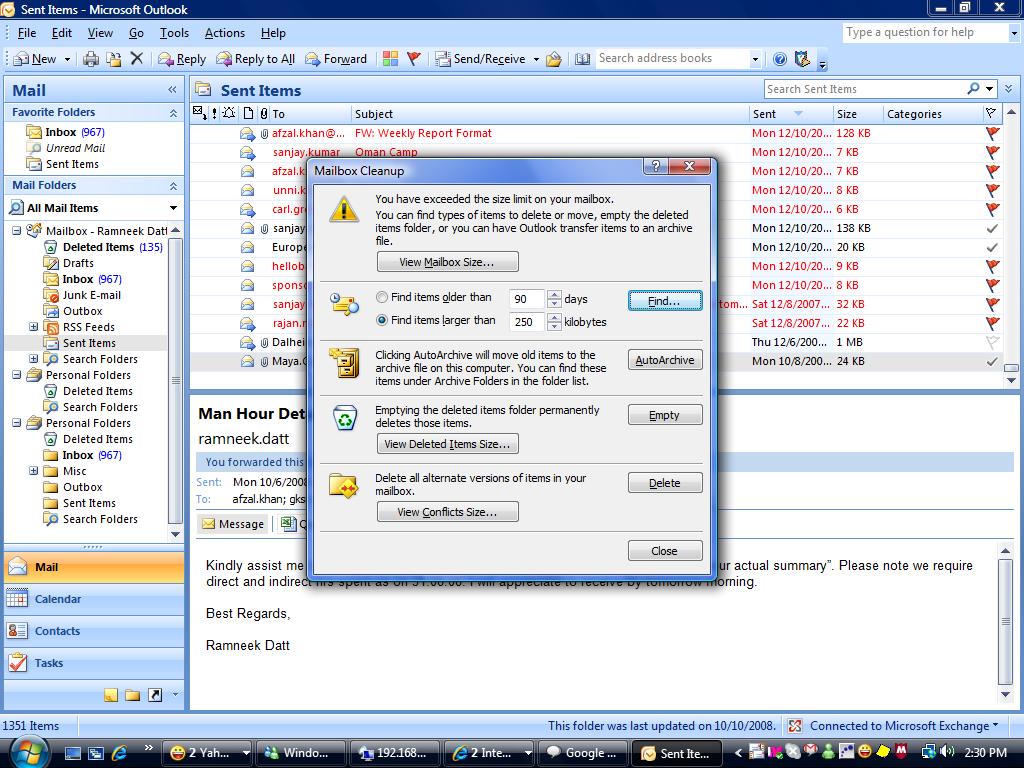Screen dimensions: 1024x768
Task: Select the Find items larger than radio button
Action: pos(382,321)
